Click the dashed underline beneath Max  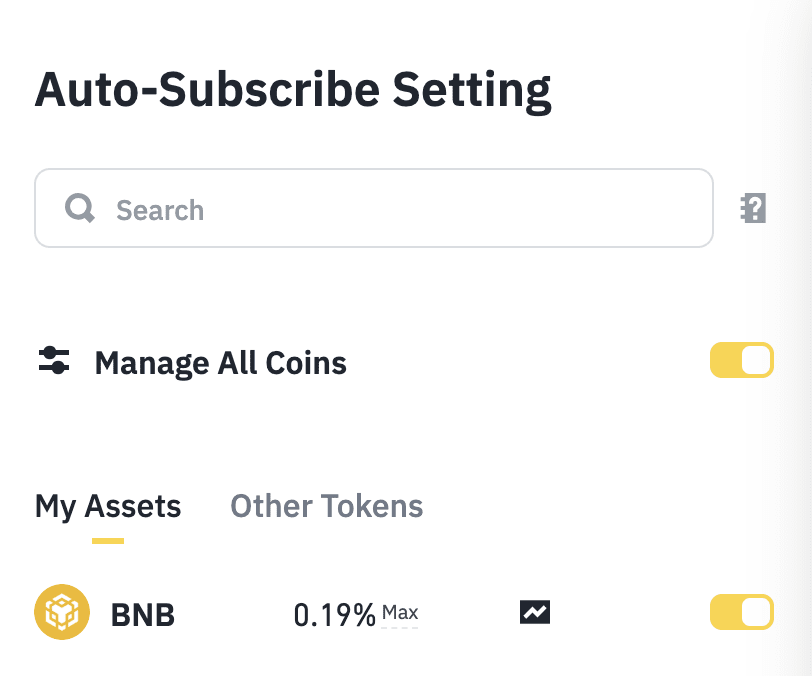[400, 627]
